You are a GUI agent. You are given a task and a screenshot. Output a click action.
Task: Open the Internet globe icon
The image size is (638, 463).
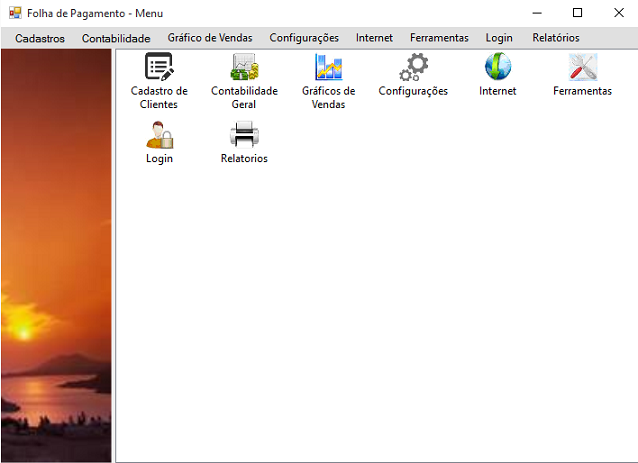[498, 66]
